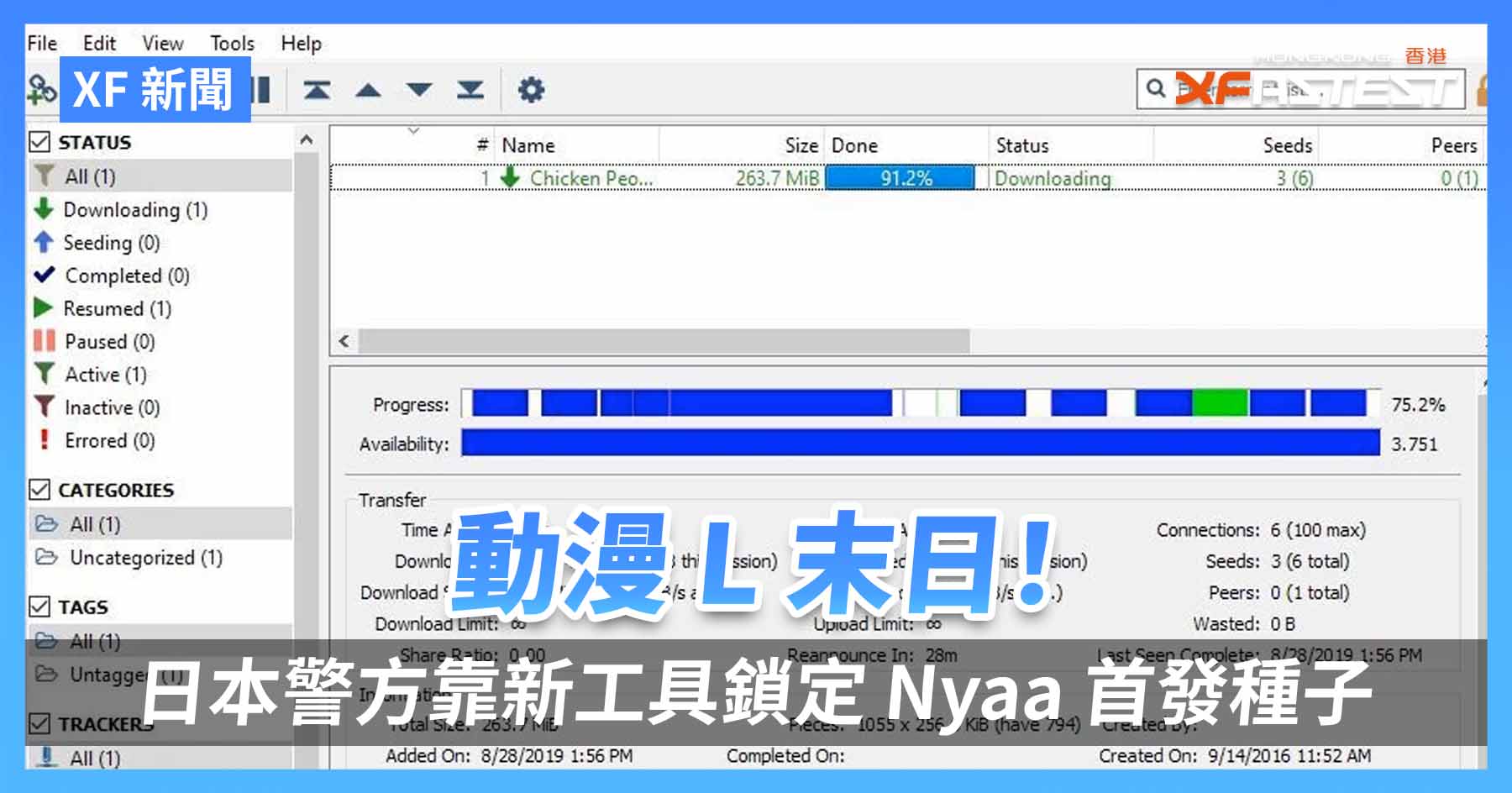Click the pieces Progress bar

click(921, 403)
